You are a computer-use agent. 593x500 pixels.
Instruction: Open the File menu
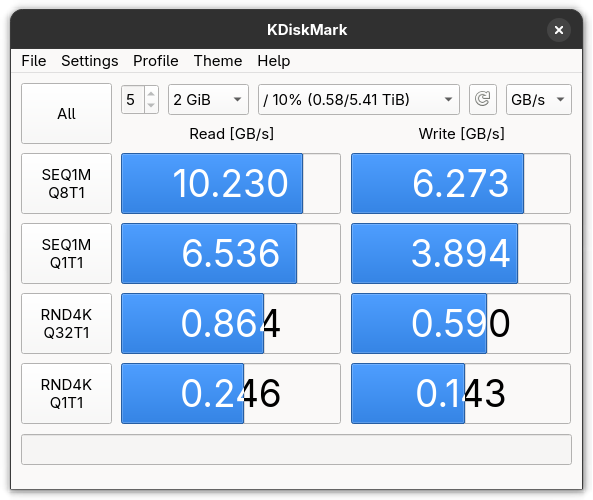[34, 61]
